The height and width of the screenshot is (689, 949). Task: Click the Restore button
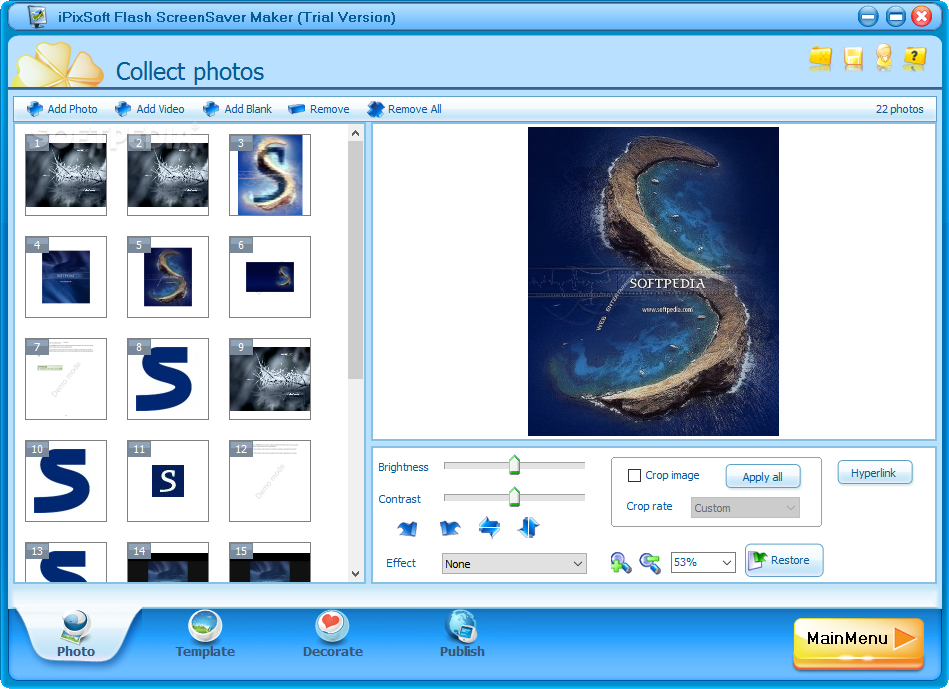[784, 560]
